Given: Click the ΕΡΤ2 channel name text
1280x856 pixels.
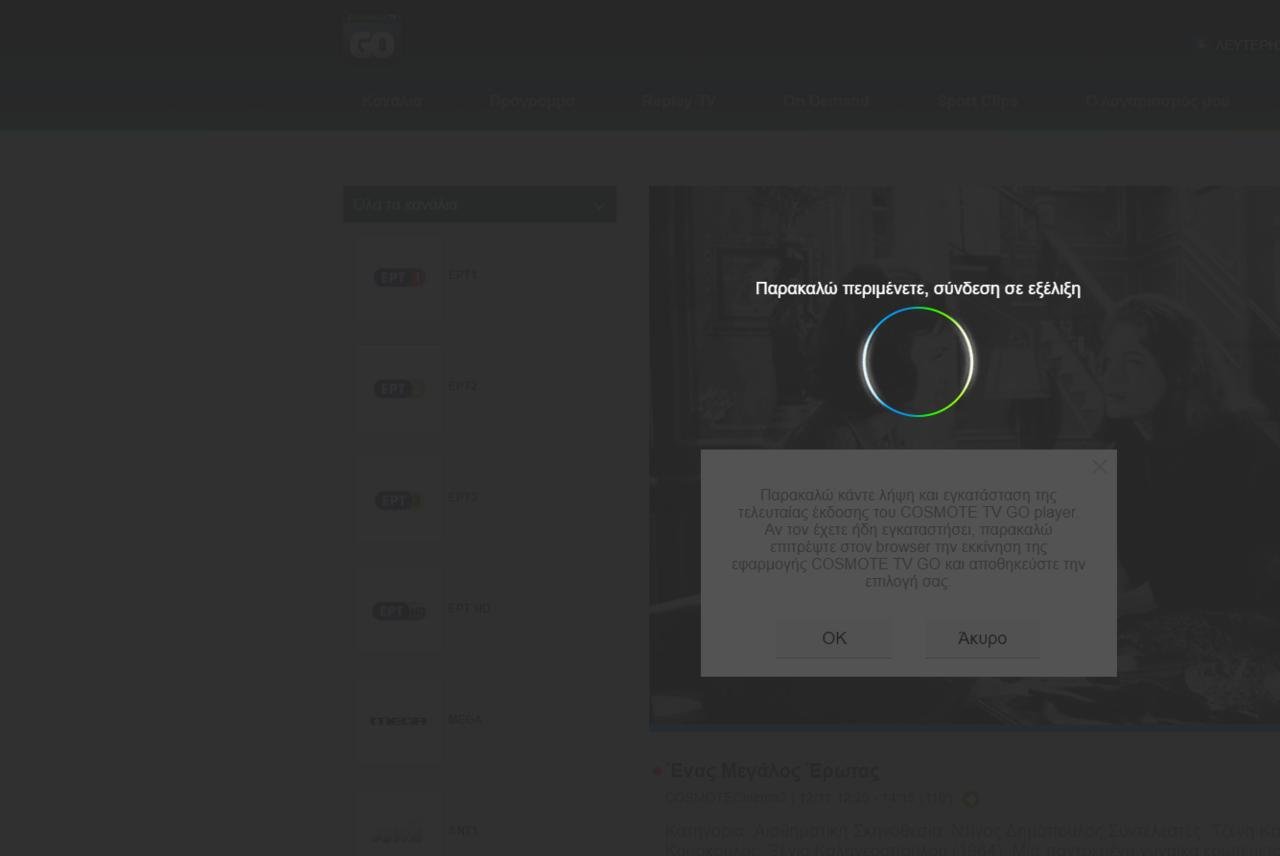Looking at the screenshot, I should (x=463, y=387).
